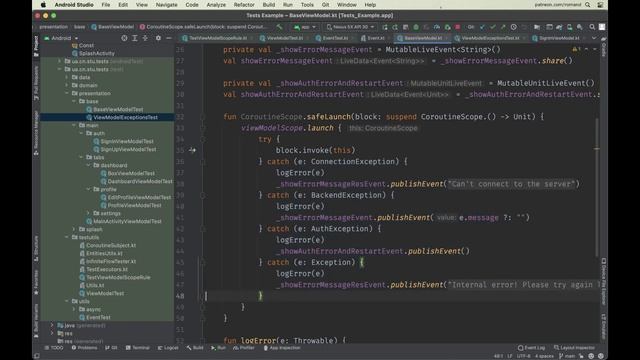Click the inspection warning icon in editor
The image size is (640, 360).
pyautogui.click(x=575, y=49)
